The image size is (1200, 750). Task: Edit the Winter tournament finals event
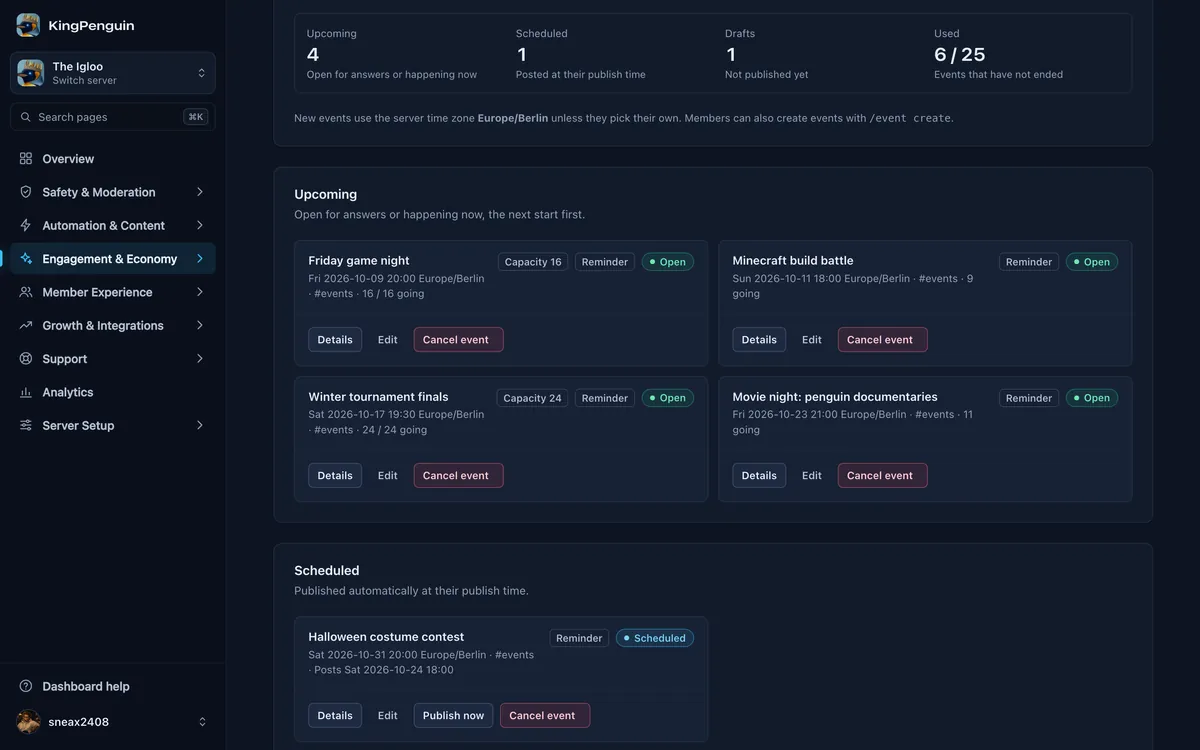point(388,476)
